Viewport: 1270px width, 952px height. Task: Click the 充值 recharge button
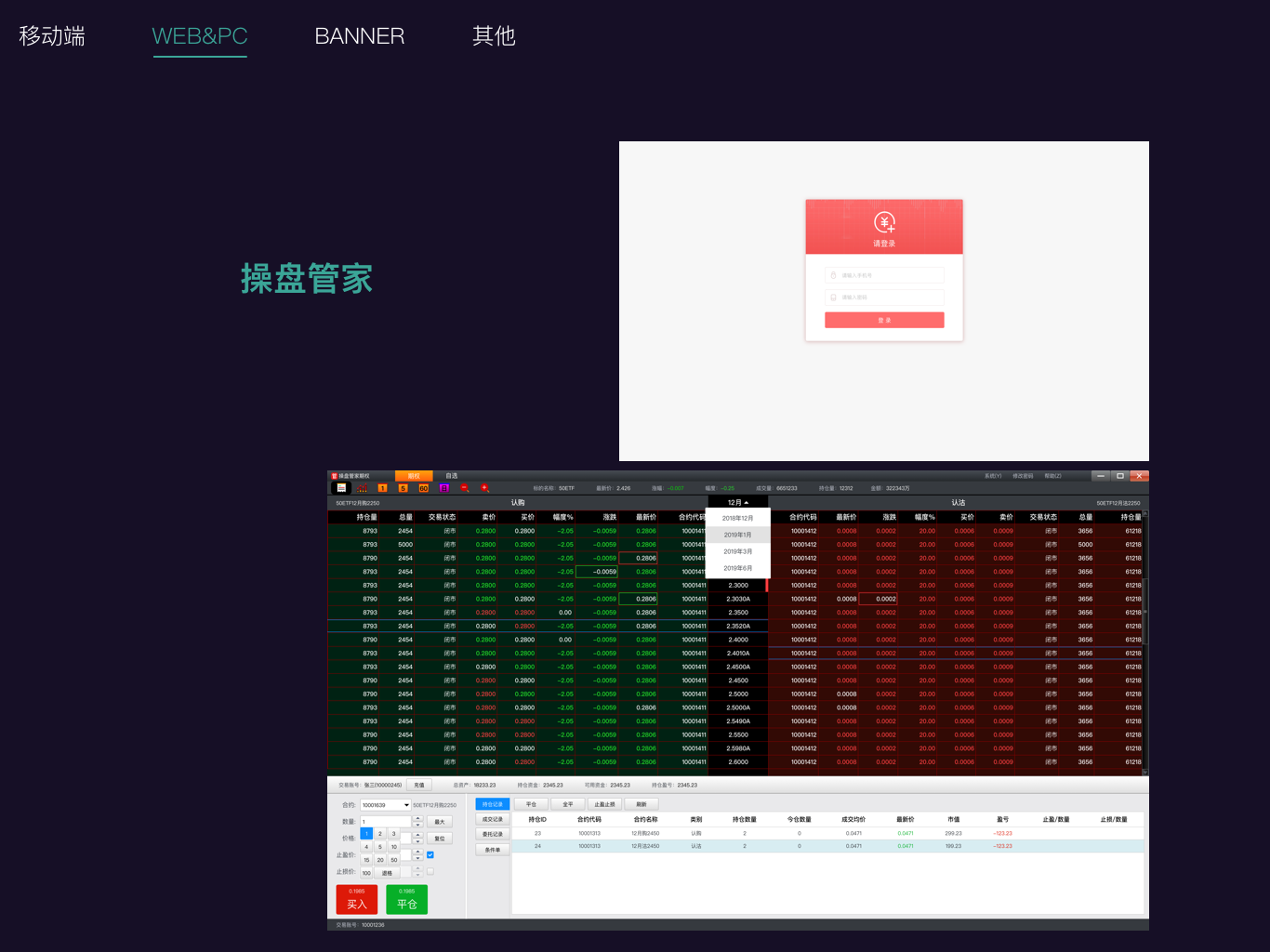pyautogui.click(x=419, y=786)
